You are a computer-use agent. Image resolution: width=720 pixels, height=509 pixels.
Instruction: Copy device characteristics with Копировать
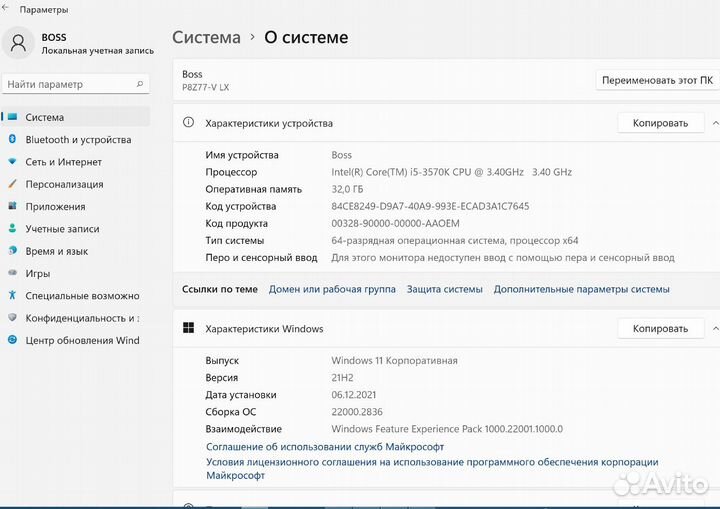(x=660, y=123)
